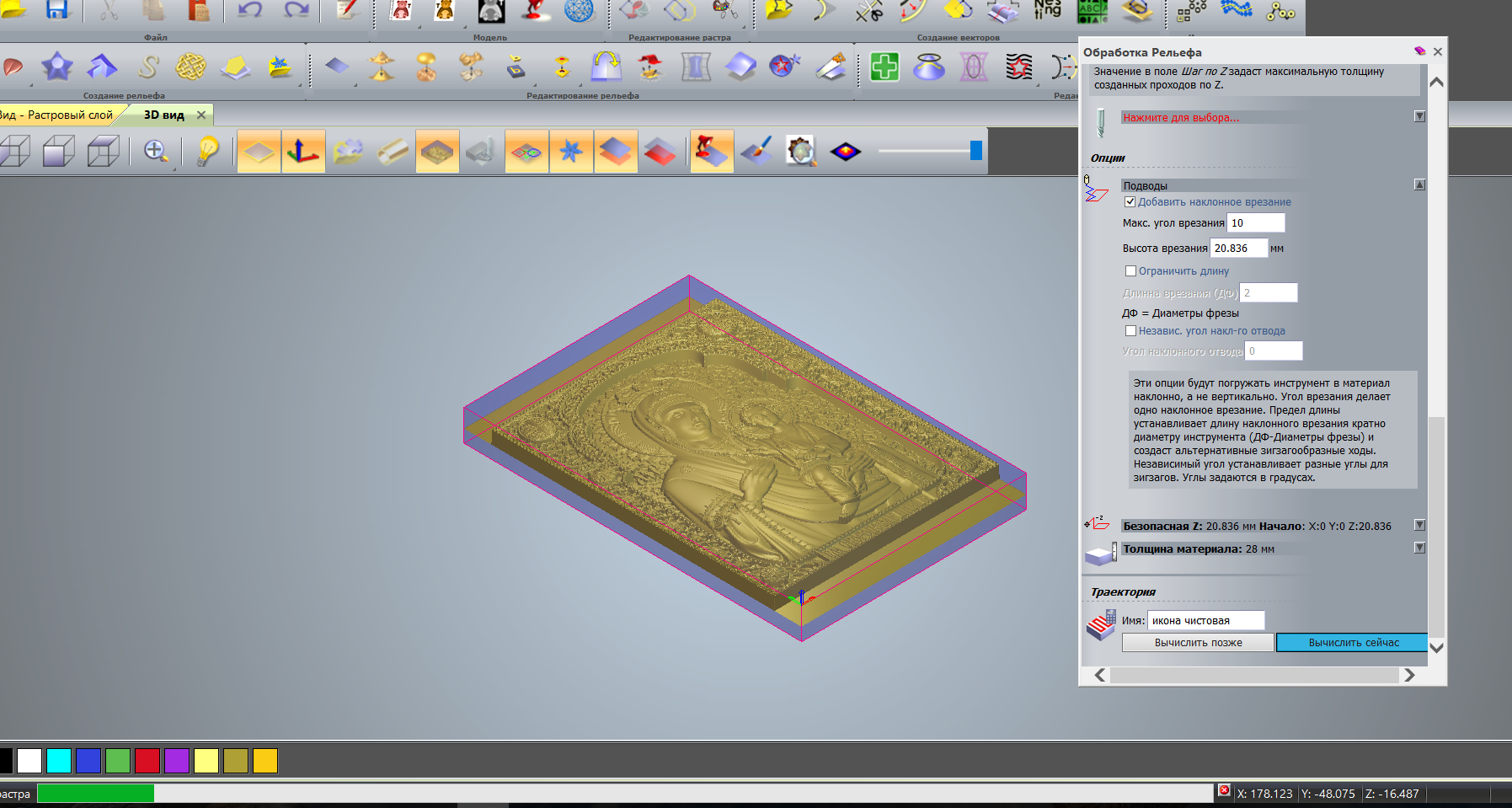
Task: Click the blue floppy disk save icon
Action: coord(56,10)
